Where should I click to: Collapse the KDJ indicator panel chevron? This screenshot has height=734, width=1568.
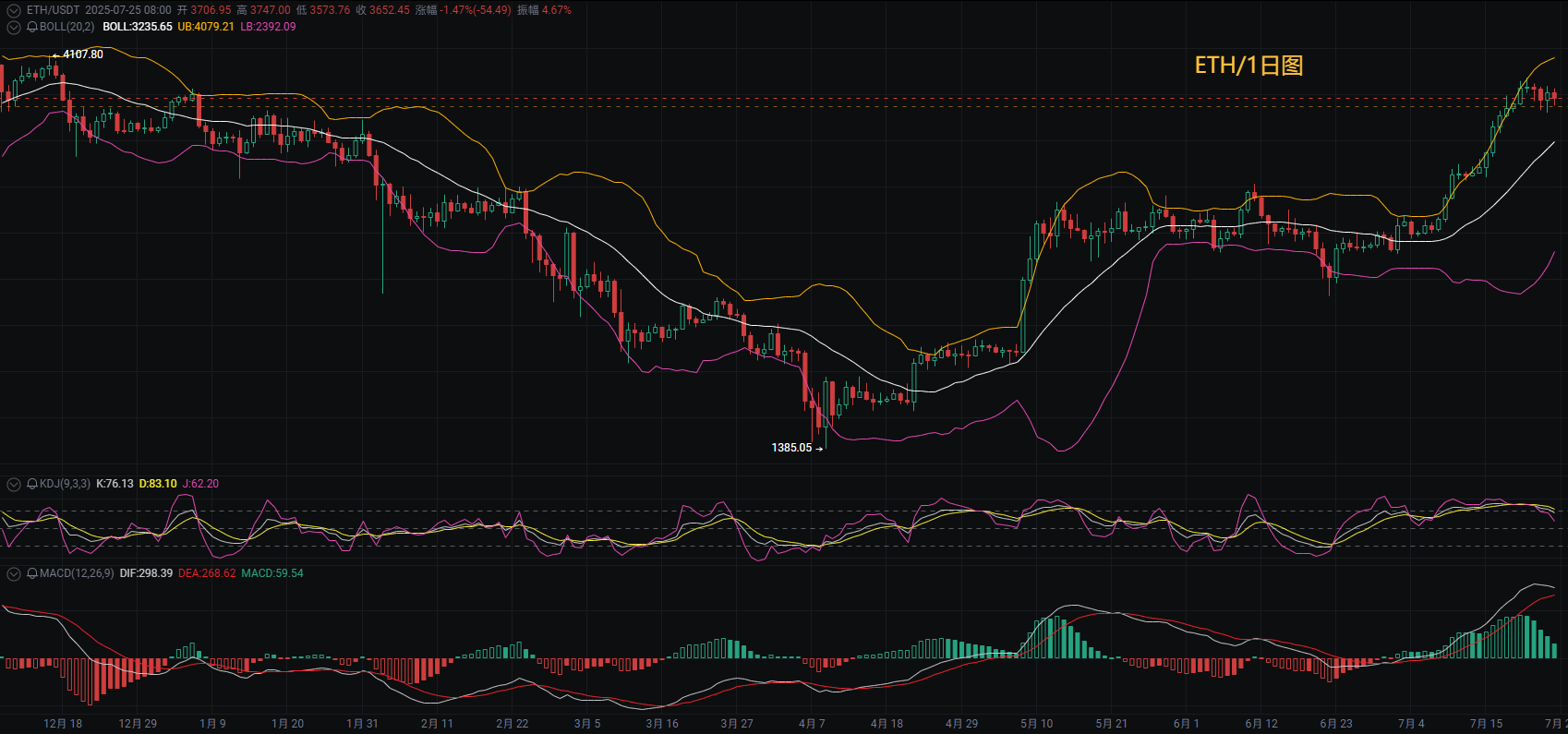(14, 484)
